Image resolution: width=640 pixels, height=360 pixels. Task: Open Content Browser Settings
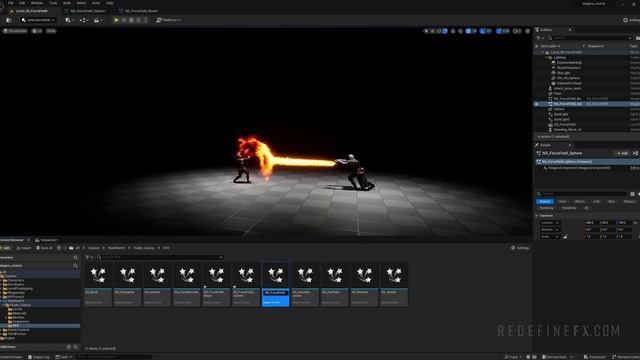(520, 248)
